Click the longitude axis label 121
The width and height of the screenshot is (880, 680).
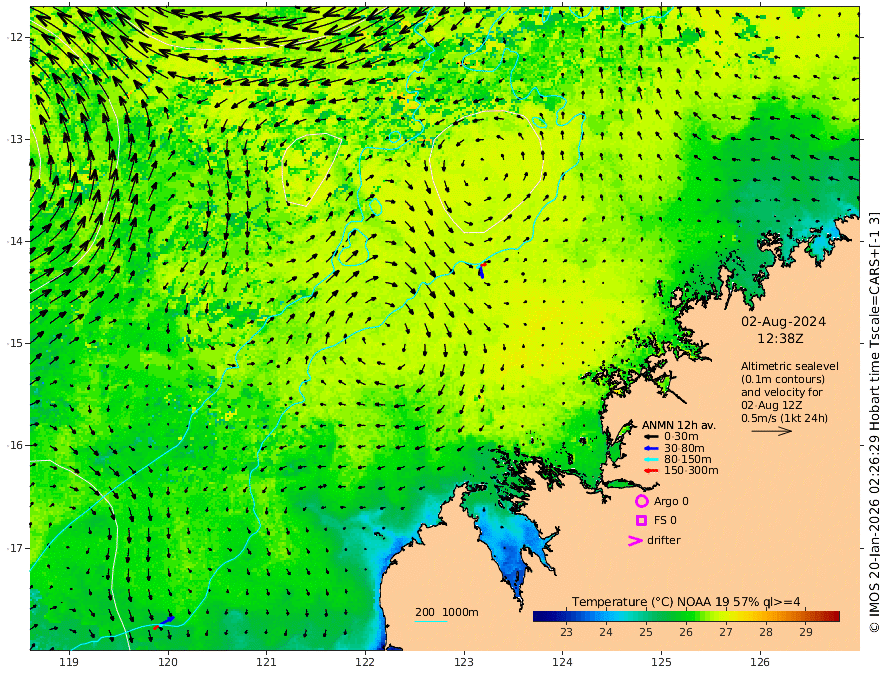[x=267, y=663]
